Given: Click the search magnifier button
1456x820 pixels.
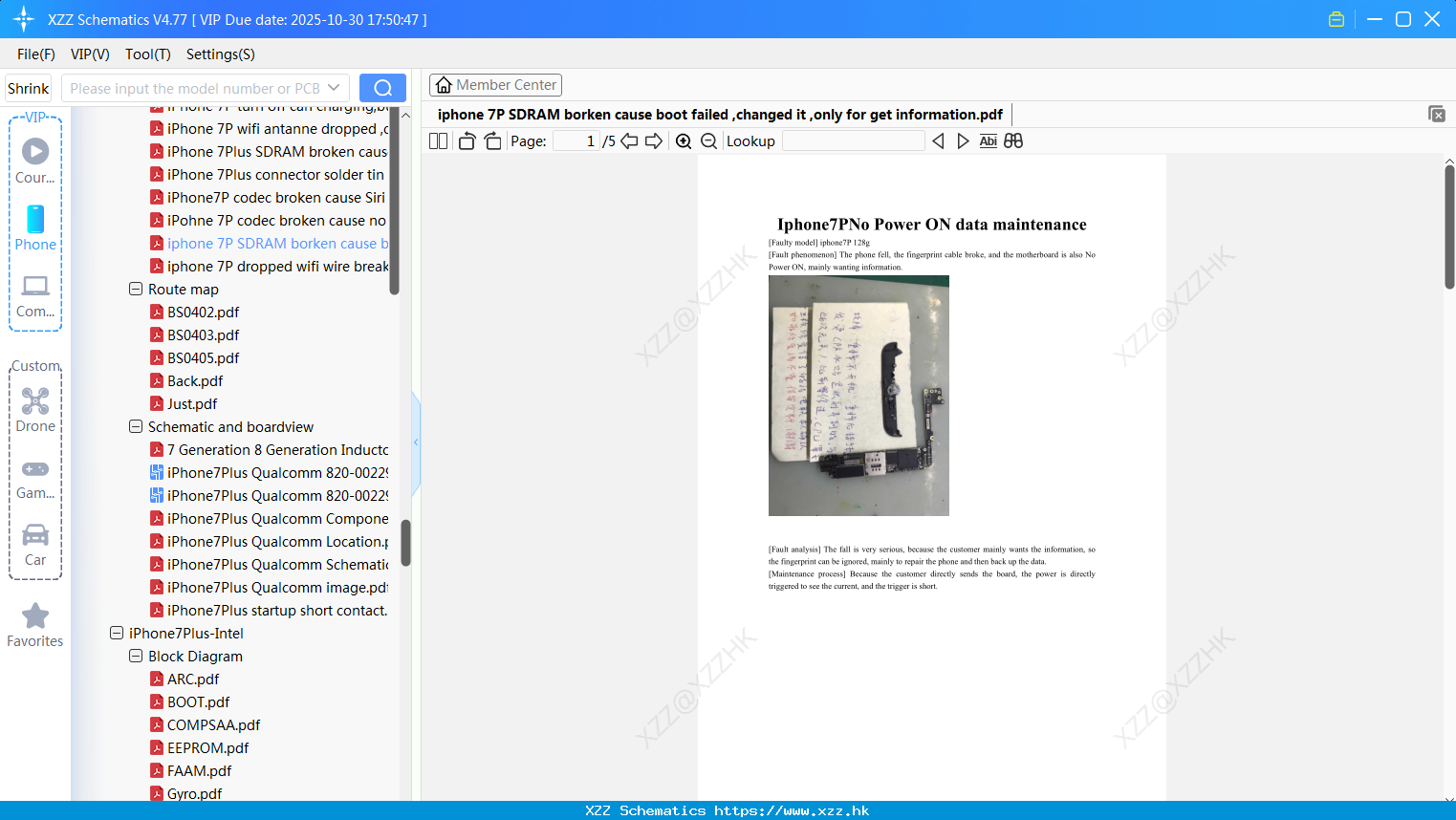Looking at the screenshot, I should pos(382,88).
